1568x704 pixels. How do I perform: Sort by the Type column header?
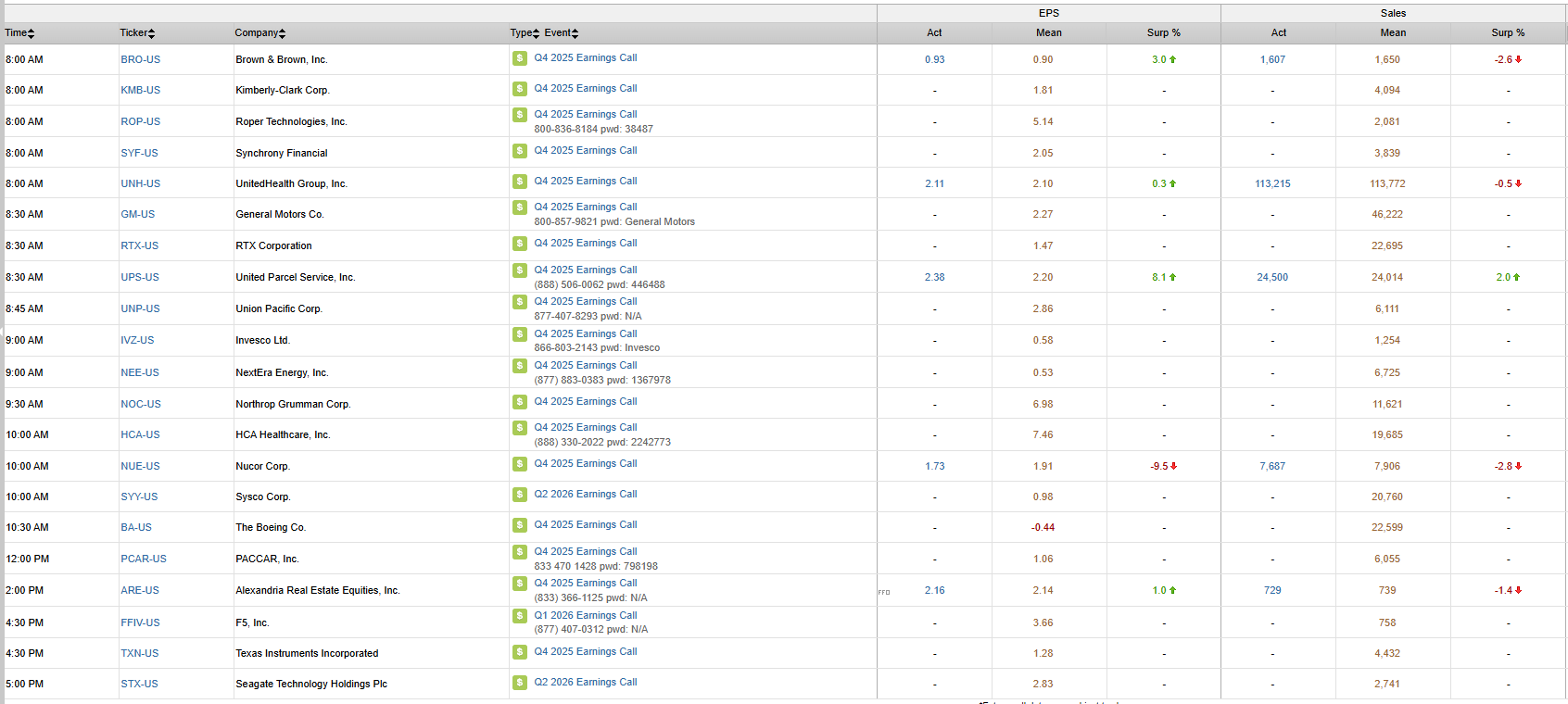coord(524,33)
